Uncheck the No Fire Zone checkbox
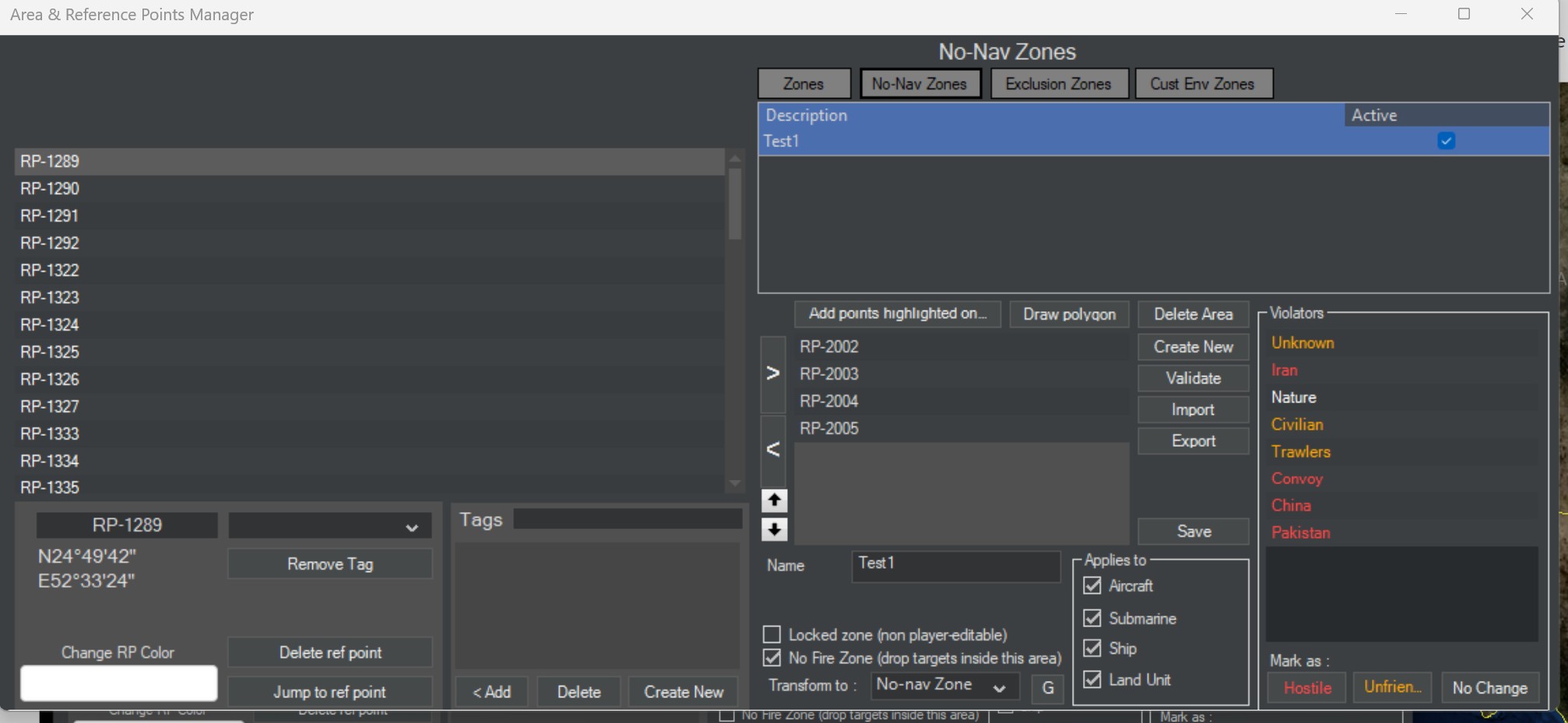Screen dimensions: 1568x723 click(772, 658)
